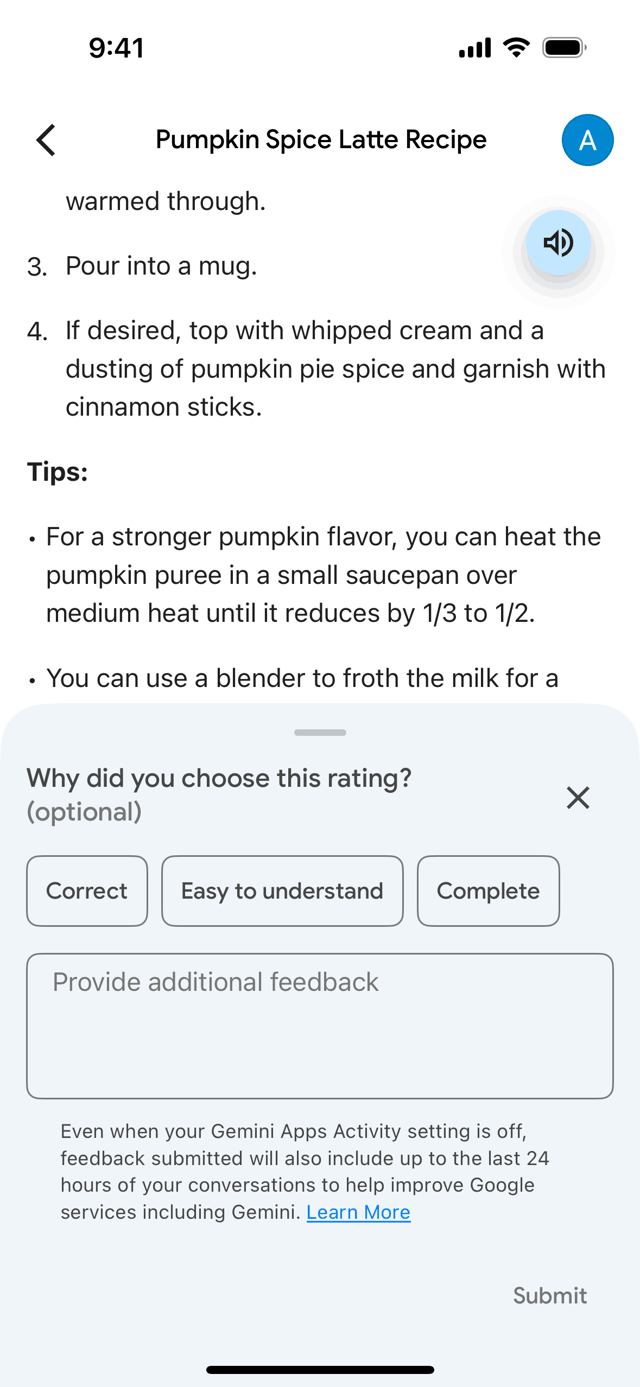The image size is (640, 1387).
Task: Toggle the Easy to understand chip
Action: point(282,891)
